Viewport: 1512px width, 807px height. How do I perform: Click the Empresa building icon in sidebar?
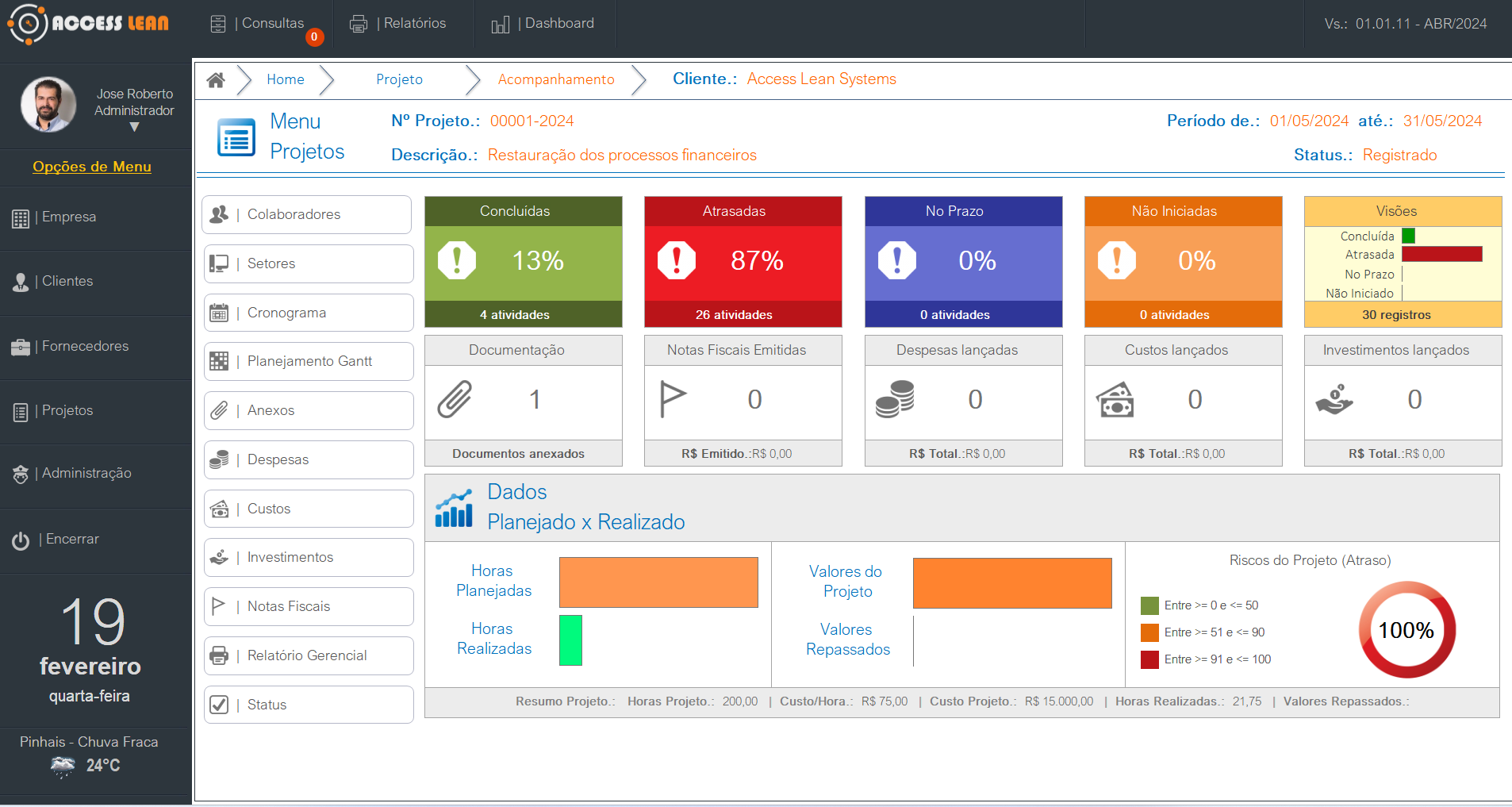21,218
